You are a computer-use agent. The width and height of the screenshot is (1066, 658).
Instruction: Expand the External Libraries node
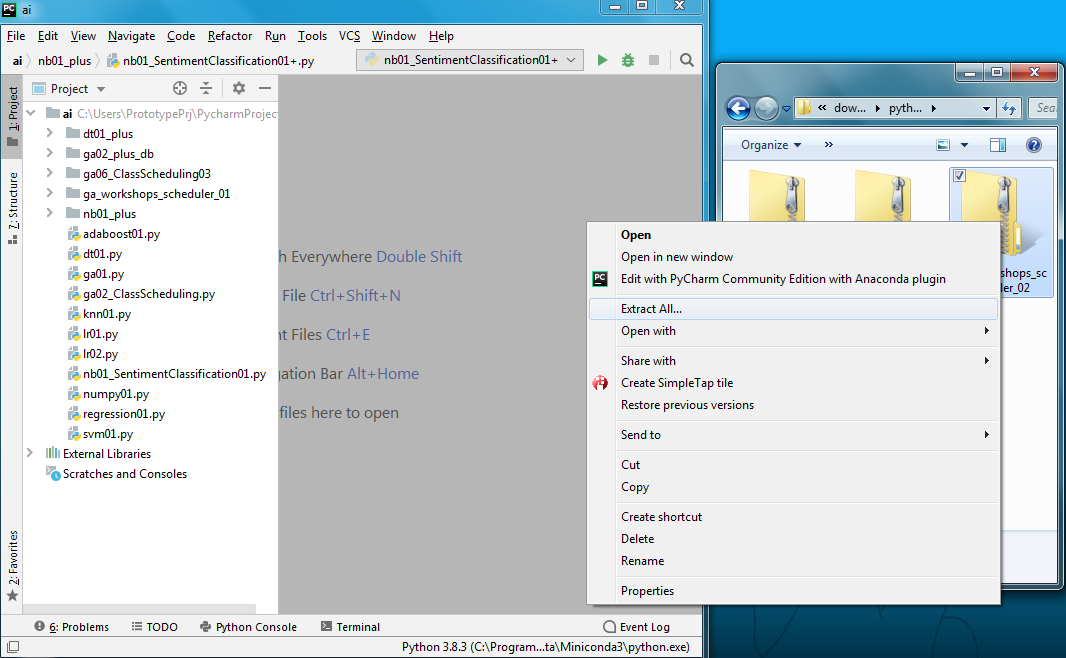[x=29, y=452]
